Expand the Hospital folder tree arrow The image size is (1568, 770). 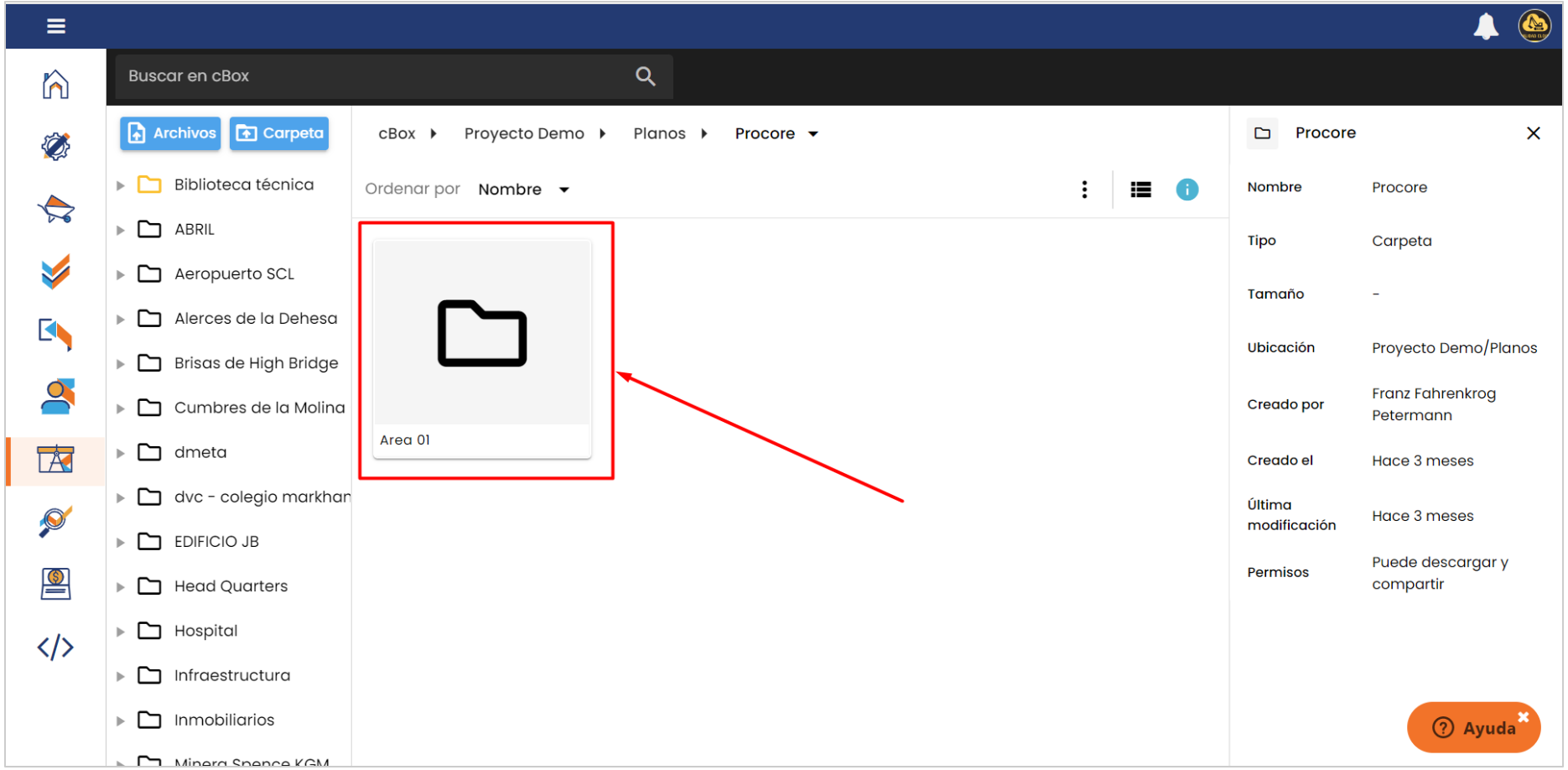click(121, 632)
